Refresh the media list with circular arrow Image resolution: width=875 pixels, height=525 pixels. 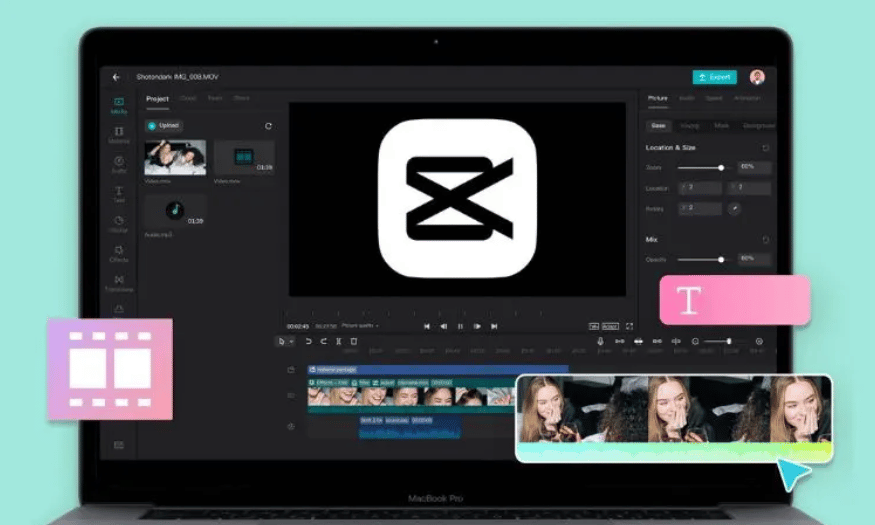click(x=268, y=126)
